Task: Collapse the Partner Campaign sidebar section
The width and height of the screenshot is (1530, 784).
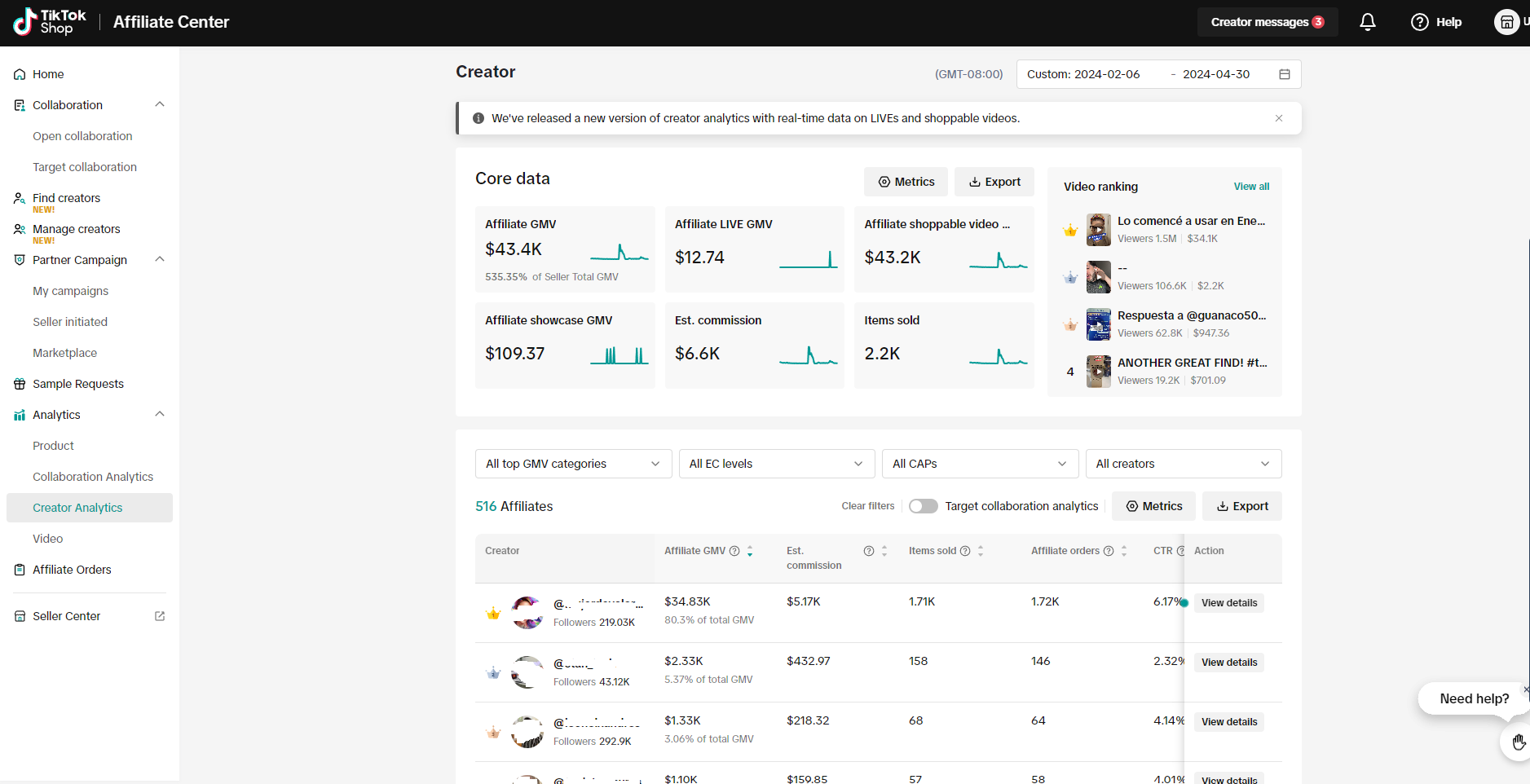Action: 160,260
